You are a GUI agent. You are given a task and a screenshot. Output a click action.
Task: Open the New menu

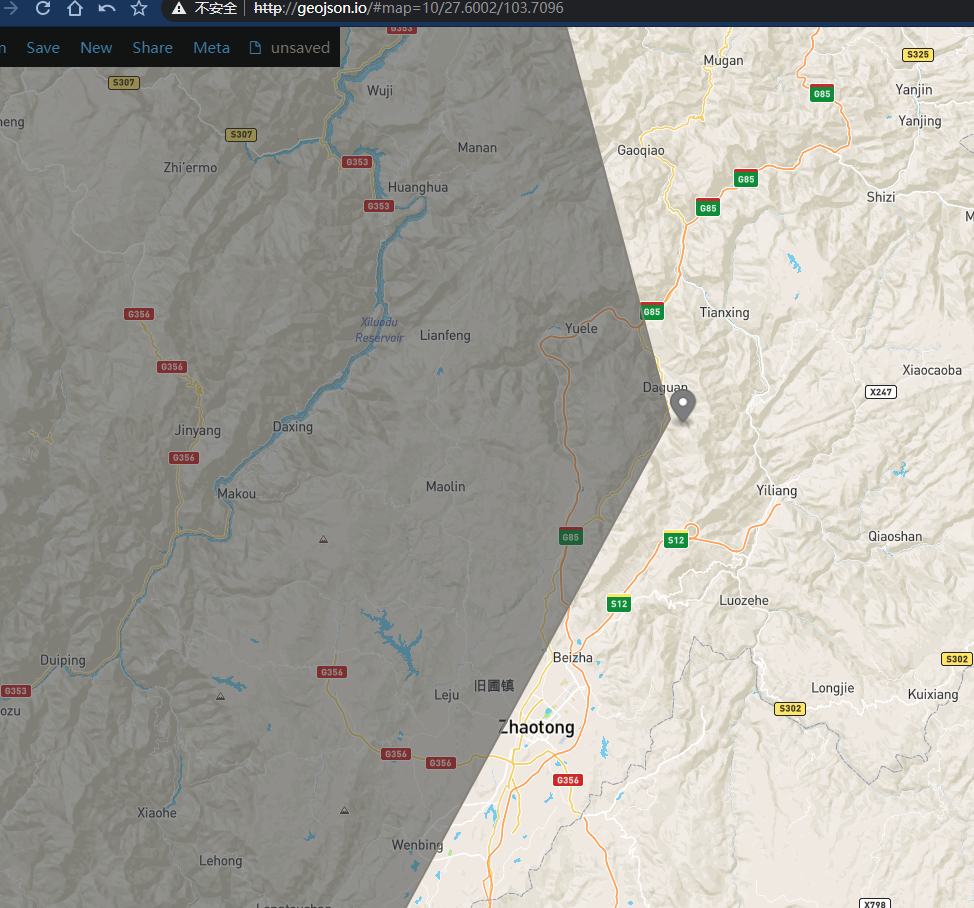pos(96,48)
